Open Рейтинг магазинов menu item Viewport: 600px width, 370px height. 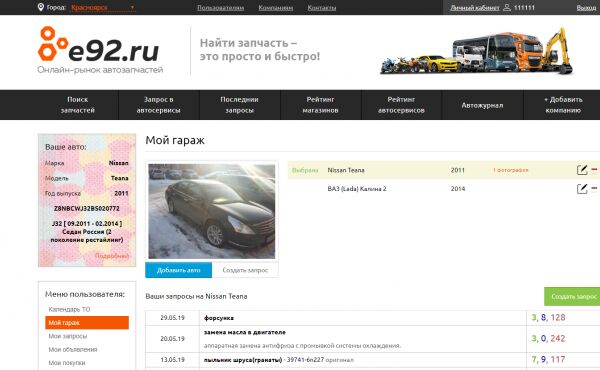coord(320,105)
